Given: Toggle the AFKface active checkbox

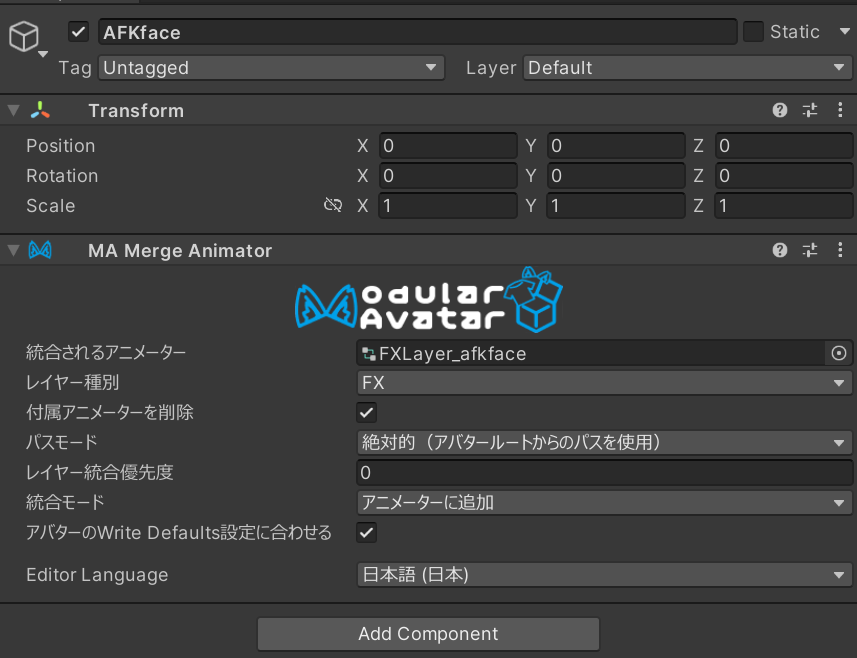Looking at the screenshot, I should pyautogui.click(x=79, y=32).
